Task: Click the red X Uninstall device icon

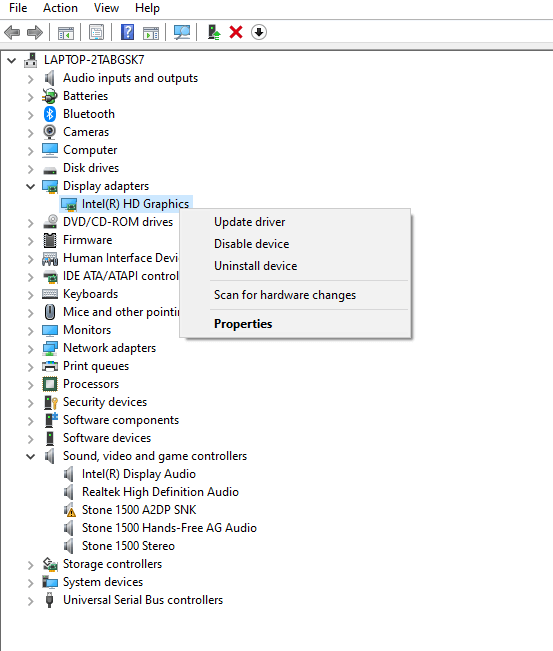Action: coord(236,32)
